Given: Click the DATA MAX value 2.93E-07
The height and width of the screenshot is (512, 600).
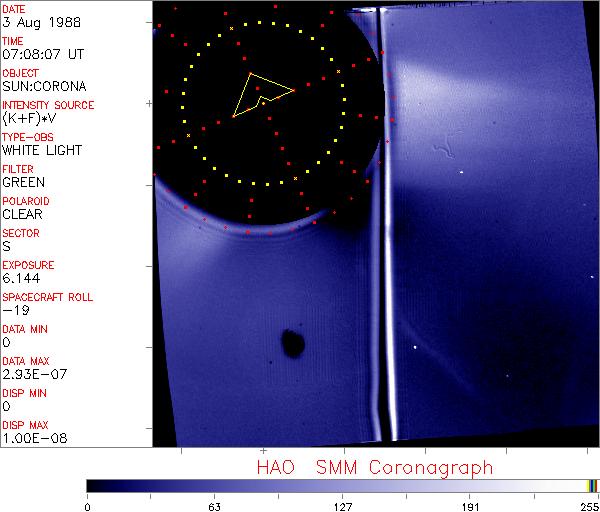Looking at the screenshot, I should pyautogui.click(x=31, y=374).
